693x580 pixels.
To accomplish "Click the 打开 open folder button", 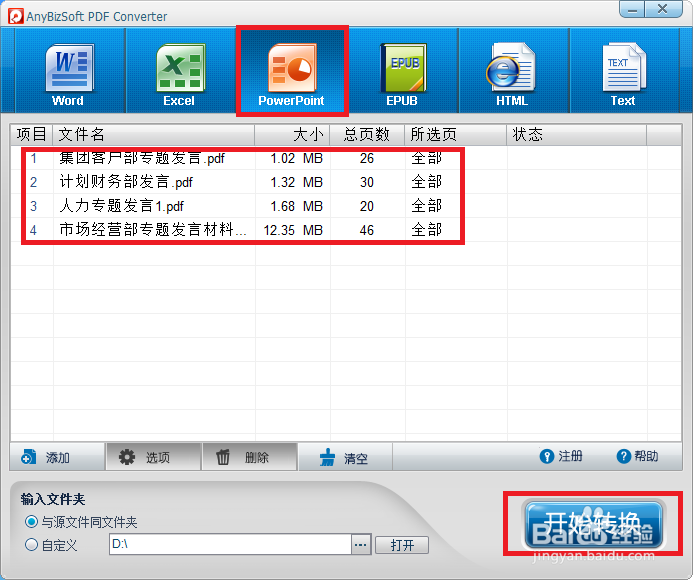I will [402, 545].
